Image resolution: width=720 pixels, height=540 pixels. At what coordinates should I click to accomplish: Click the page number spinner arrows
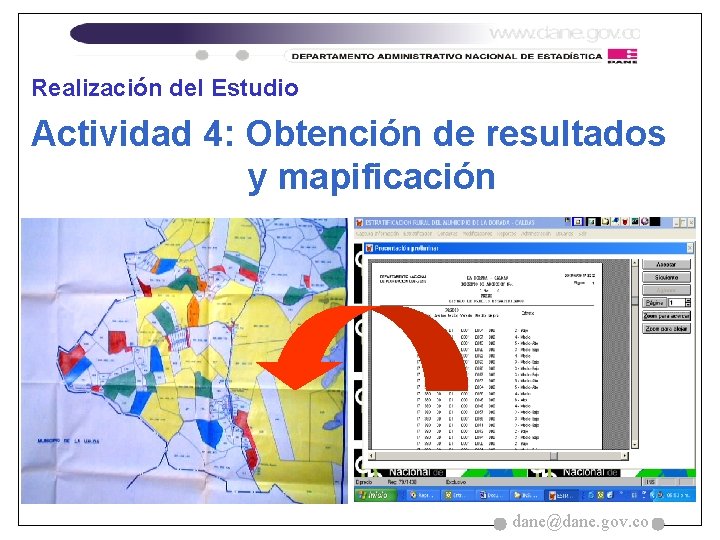tap(688, 303)
